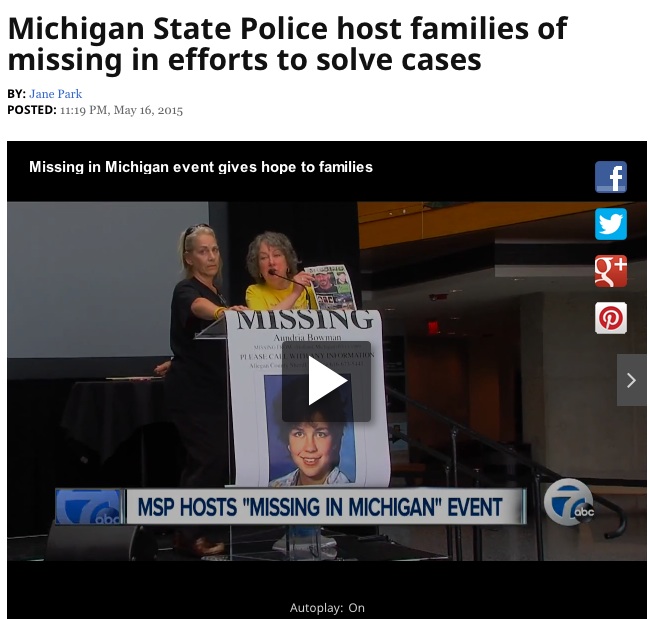Click video title about hope to families
The height and width of the screenshot is (619, 650).
pos(201,167)
